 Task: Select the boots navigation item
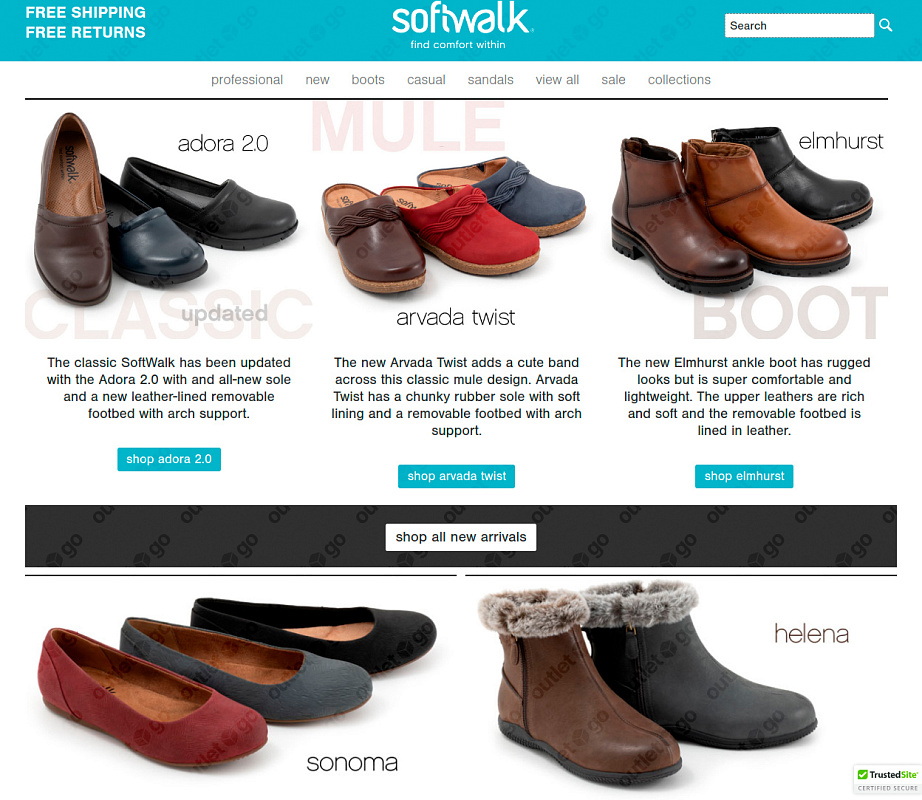[368, 80]
